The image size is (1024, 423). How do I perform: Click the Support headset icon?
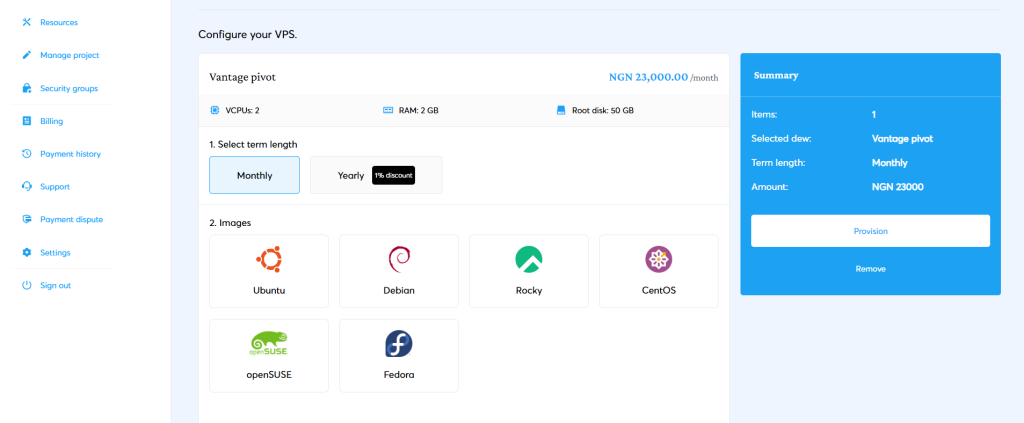pyautogui.click(x=27, y=186)
